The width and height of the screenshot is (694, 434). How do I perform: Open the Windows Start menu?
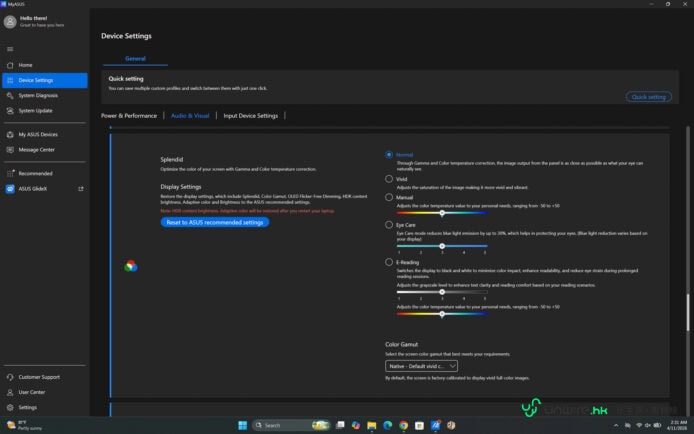pyautogui.click(x=243, y=425)
